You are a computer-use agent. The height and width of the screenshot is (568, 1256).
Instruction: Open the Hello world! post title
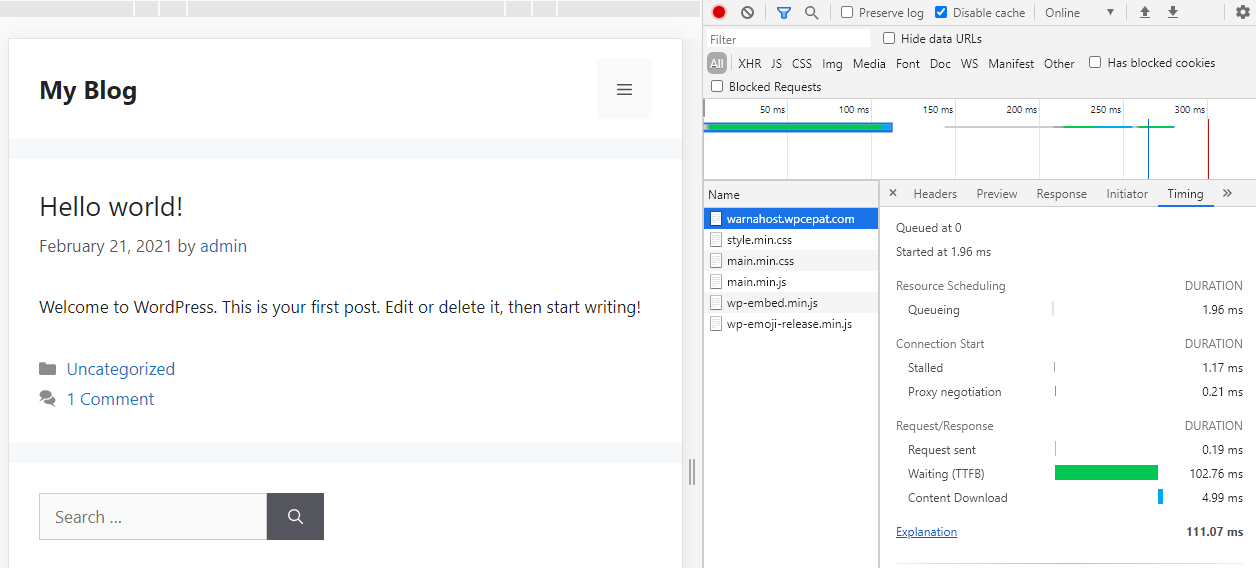tap(111, 207)
